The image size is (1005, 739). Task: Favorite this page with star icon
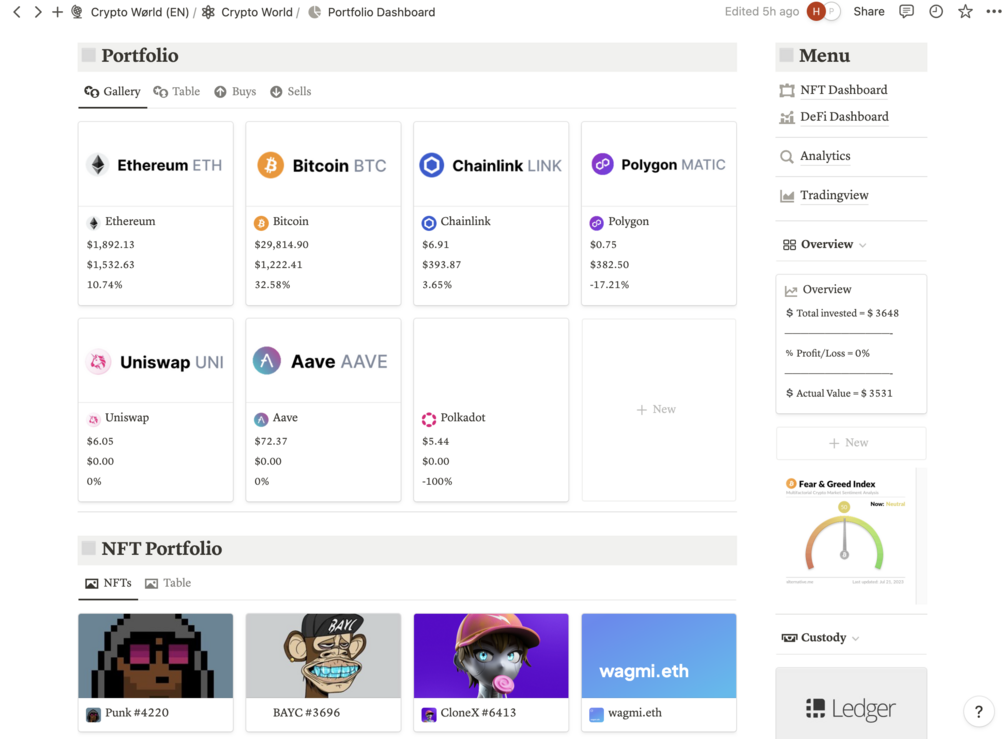pos(965,12)
